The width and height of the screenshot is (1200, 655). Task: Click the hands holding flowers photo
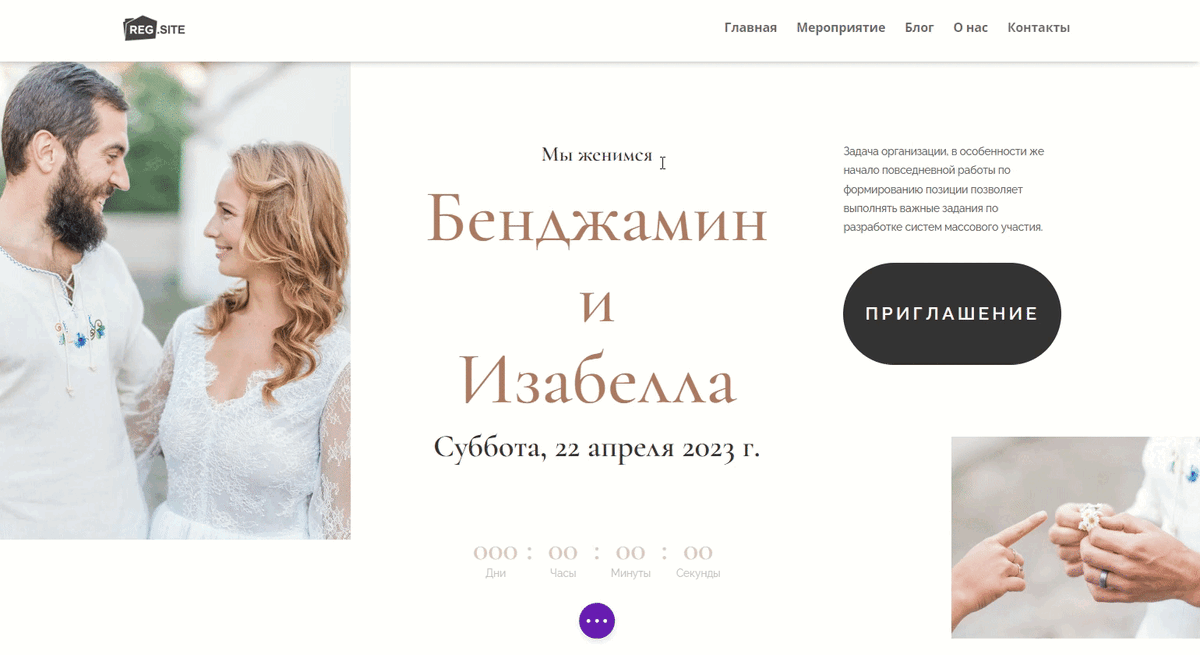click(1075, 537)
